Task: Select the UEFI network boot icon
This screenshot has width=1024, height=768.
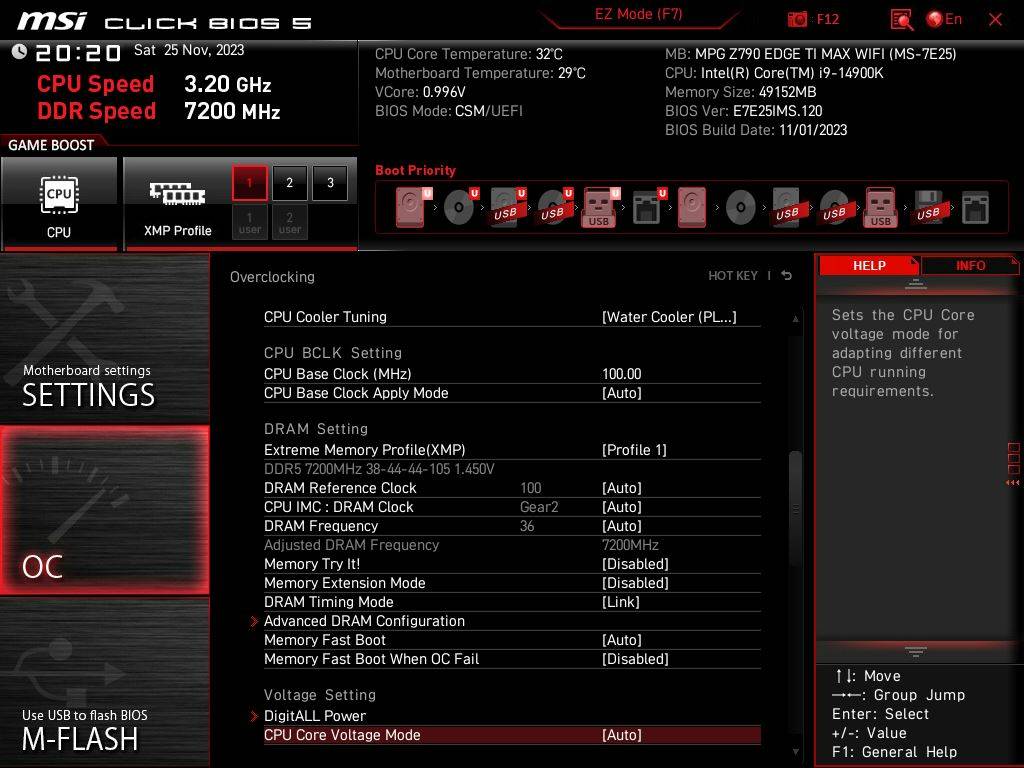Action: [649, 207]
